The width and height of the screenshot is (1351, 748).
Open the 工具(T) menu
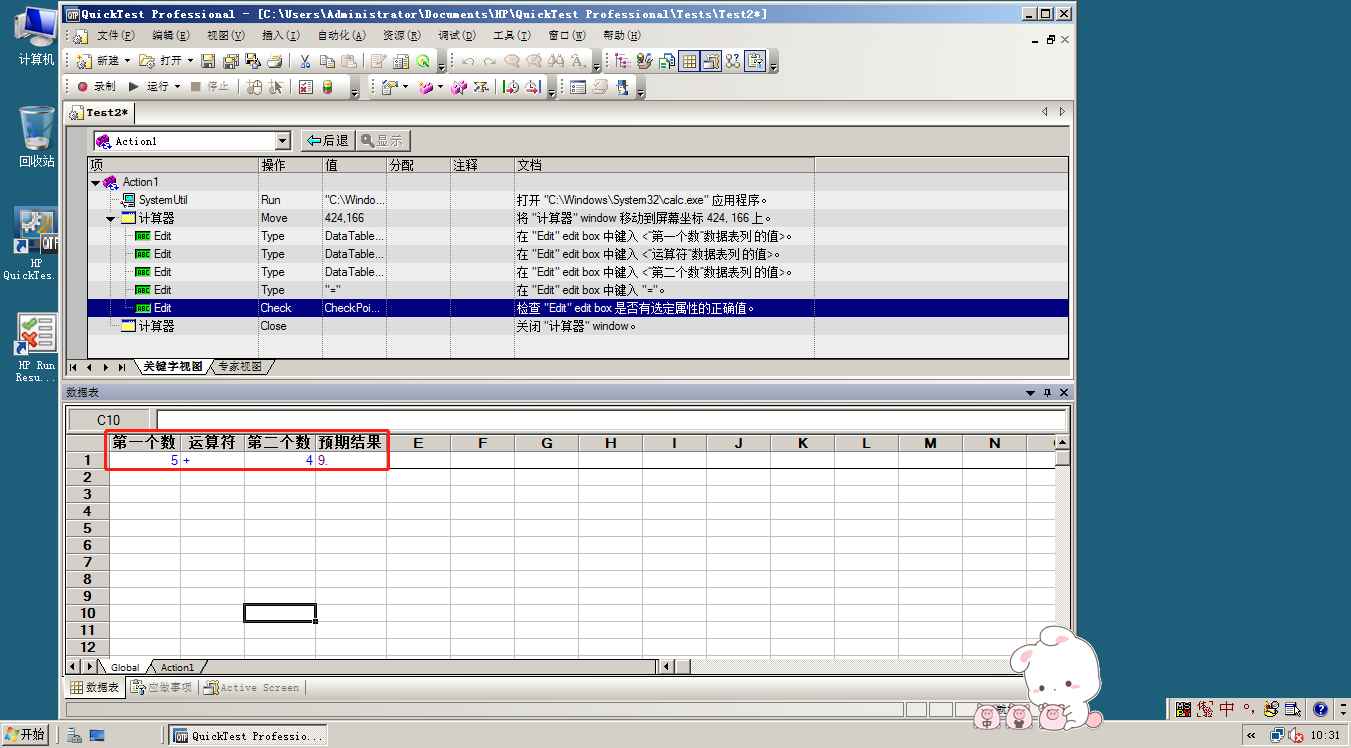[511, 35]
